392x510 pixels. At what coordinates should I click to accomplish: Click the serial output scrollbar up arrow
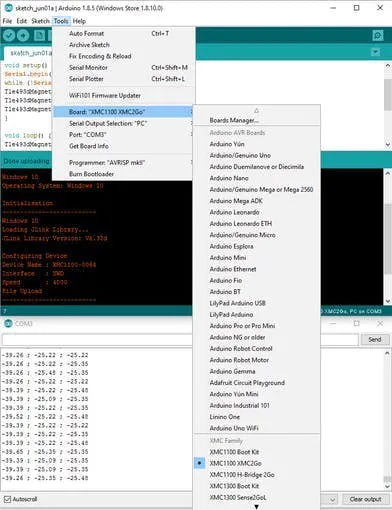pos(387,353)
